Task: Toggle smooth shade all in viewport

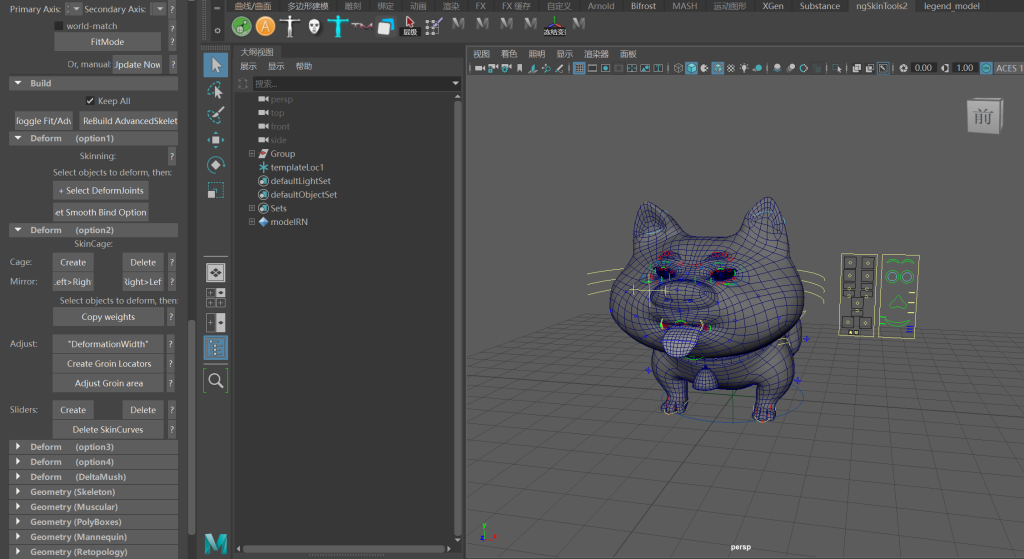Action: [x=692, y=68]
